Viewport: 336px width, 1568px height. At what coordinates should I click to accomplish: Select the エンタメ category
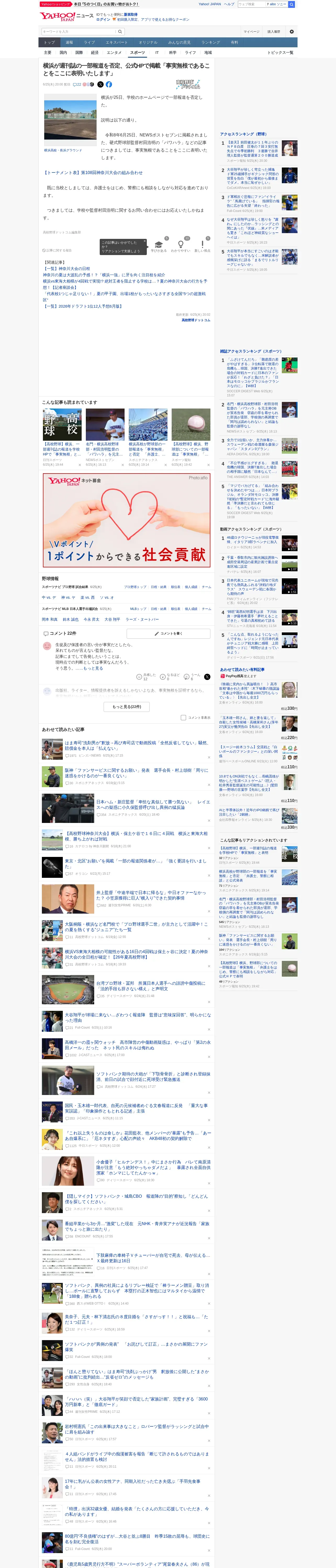pos(114,53)
